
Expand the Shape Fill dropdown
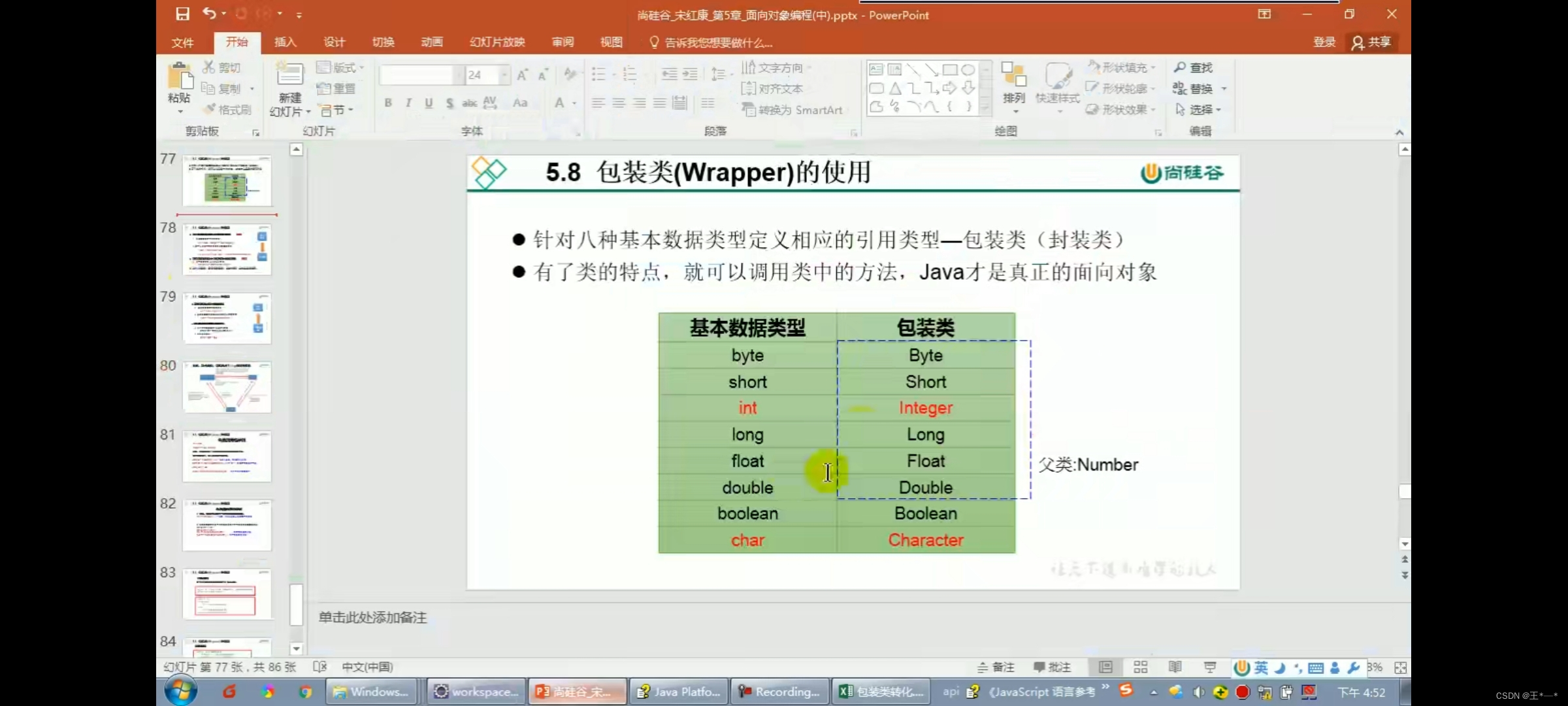pos(1153,67)
